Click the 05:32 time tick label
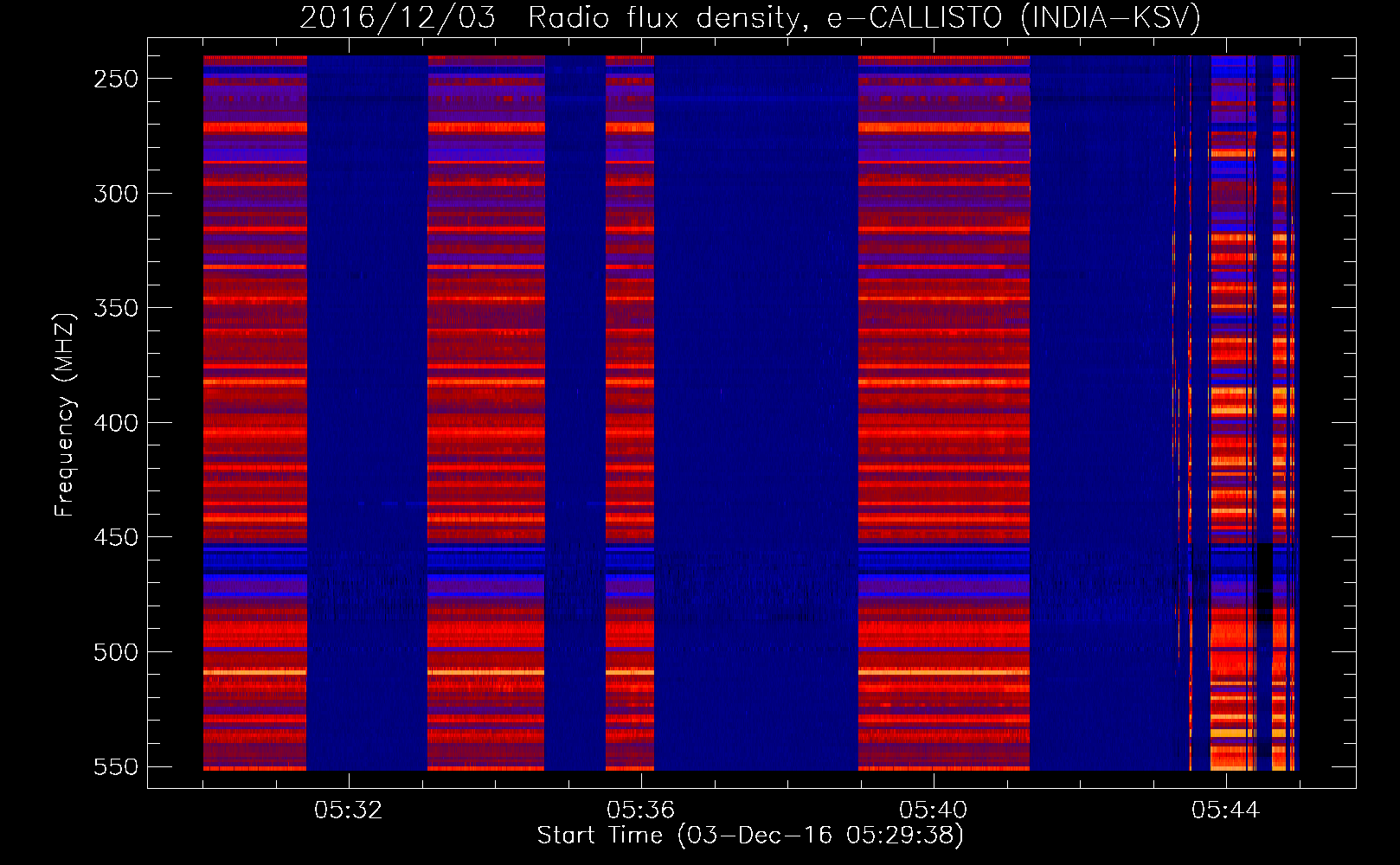 tap(348, 811)
